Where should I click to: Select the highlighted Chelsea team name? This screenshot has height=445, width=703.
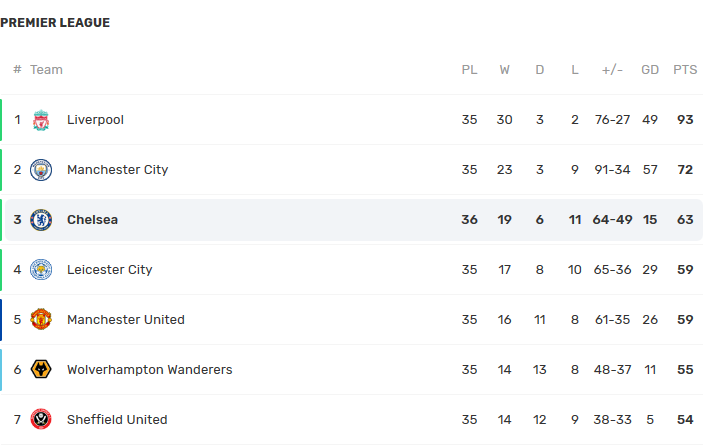pyautogui.click(x=92, y=220)
